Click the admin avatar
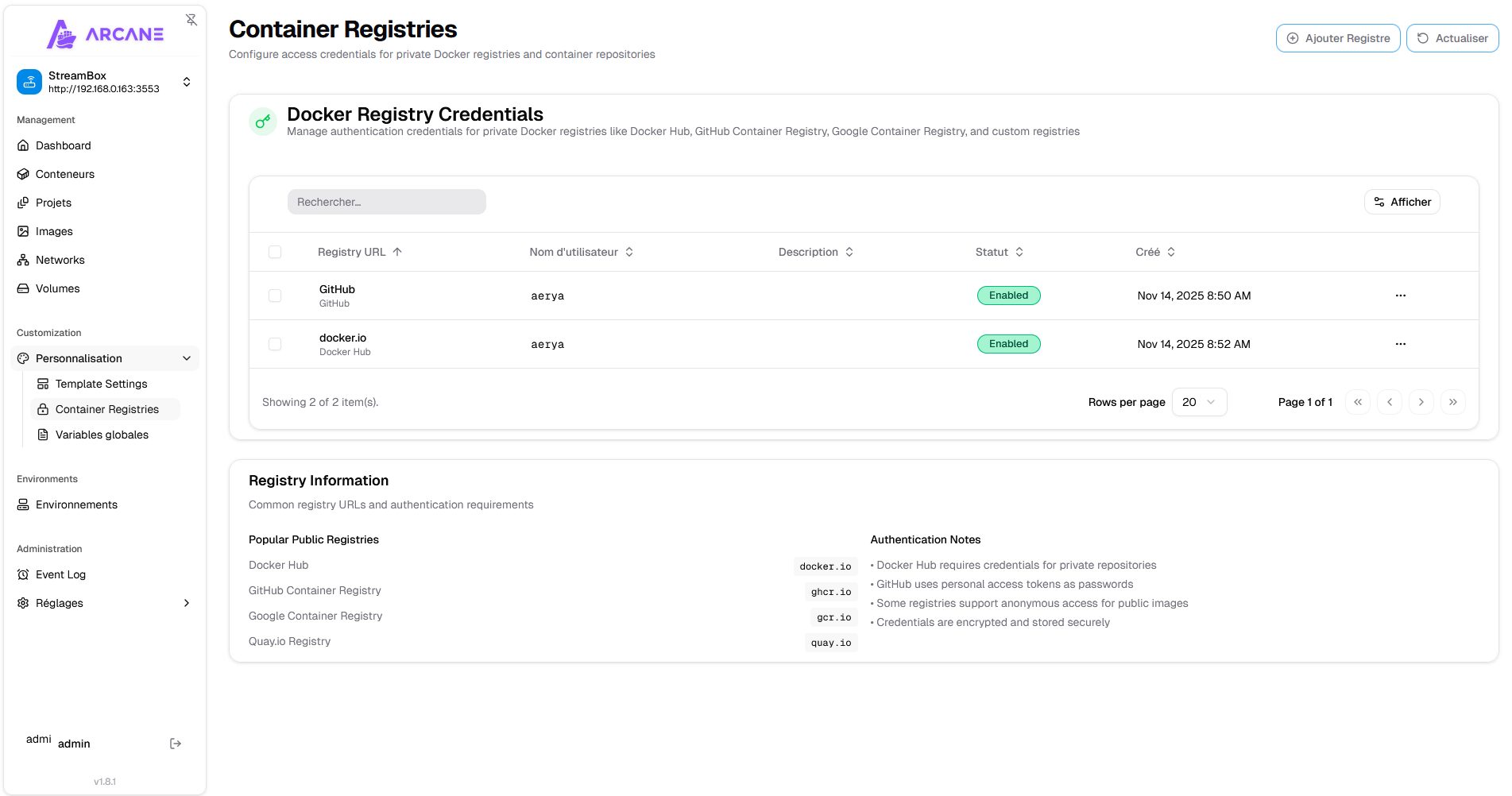The width and height of the screenshot is (1512, 796). click(x=38, y=740)
